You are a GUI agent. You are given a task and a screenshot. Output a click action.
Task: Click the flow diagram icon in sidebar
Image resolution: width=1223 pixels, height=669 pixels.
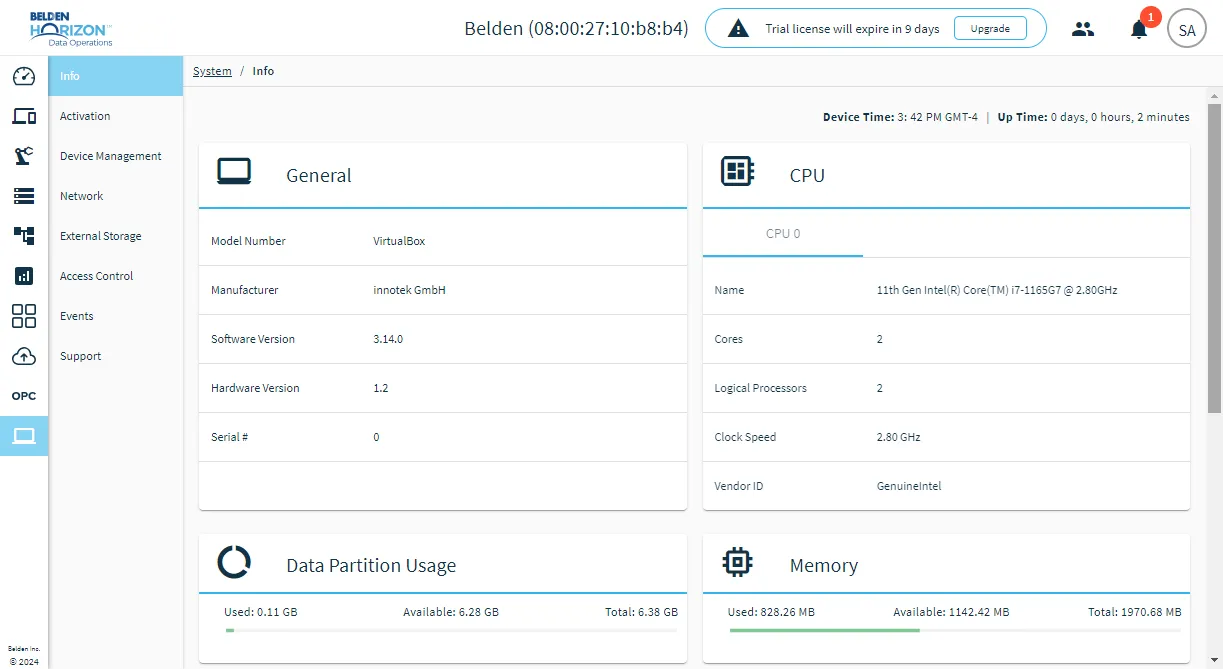coord(24,236)
